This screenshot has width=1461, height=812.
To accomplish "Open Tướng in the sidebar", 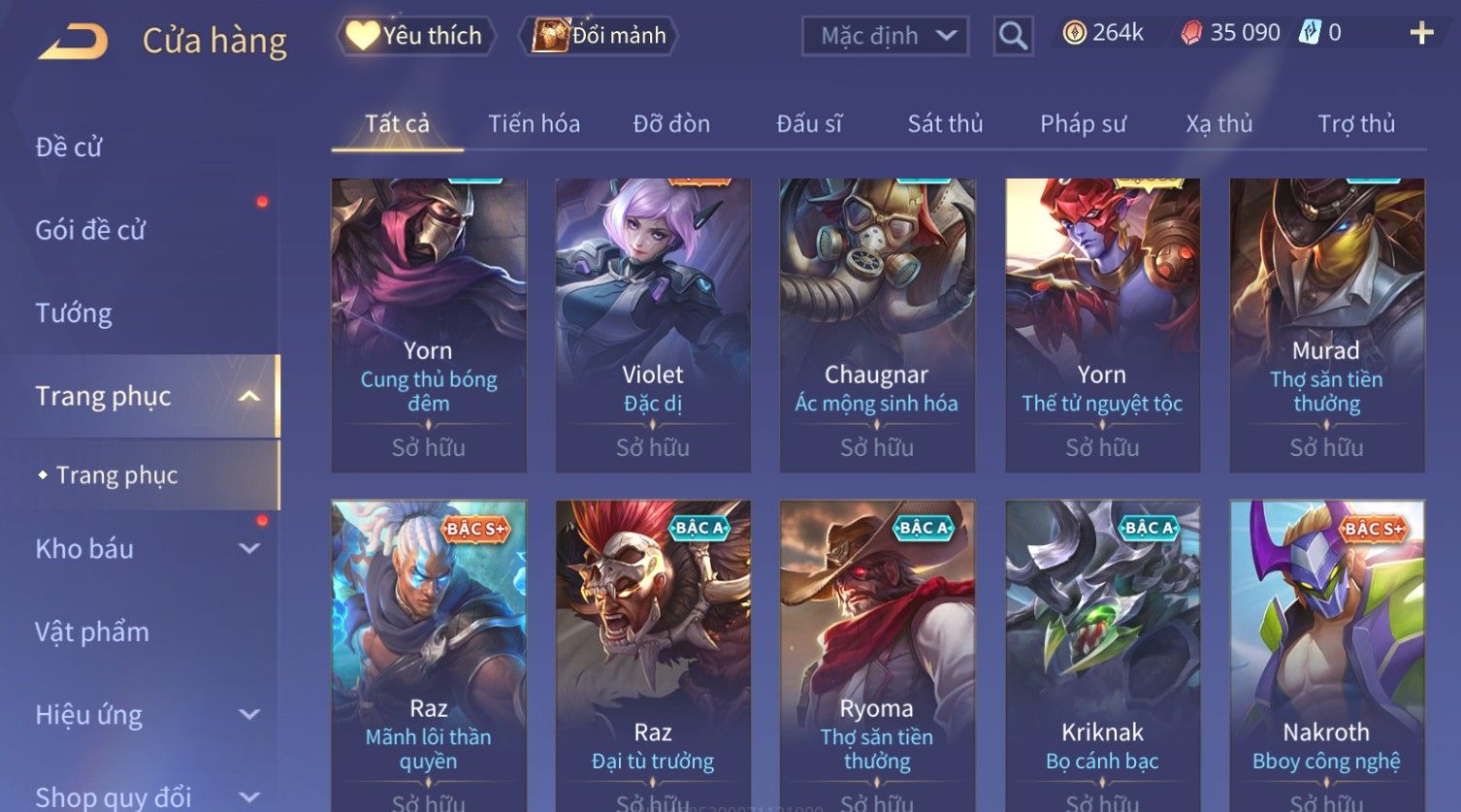I will coord(74,313).
